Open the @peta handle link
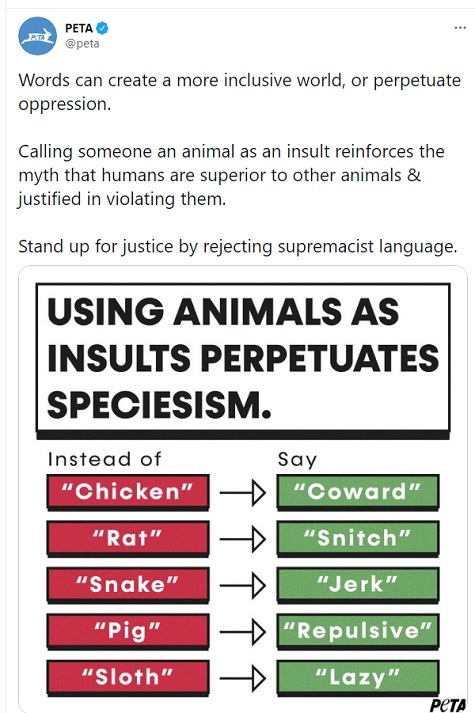 tap(82, 44)
